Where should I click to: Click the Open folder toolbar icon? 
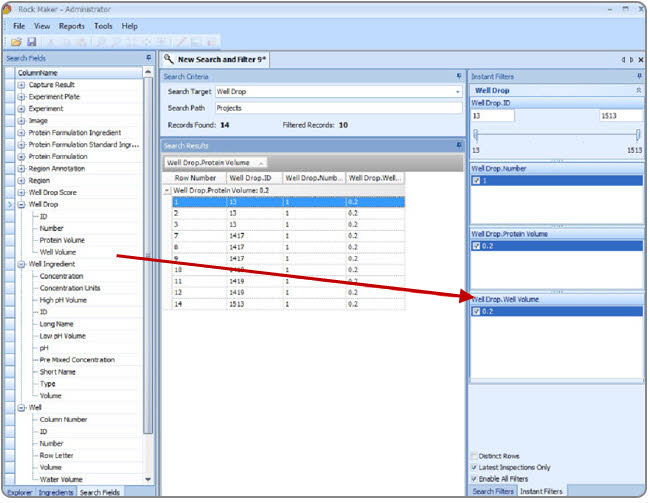coord(16,42)
